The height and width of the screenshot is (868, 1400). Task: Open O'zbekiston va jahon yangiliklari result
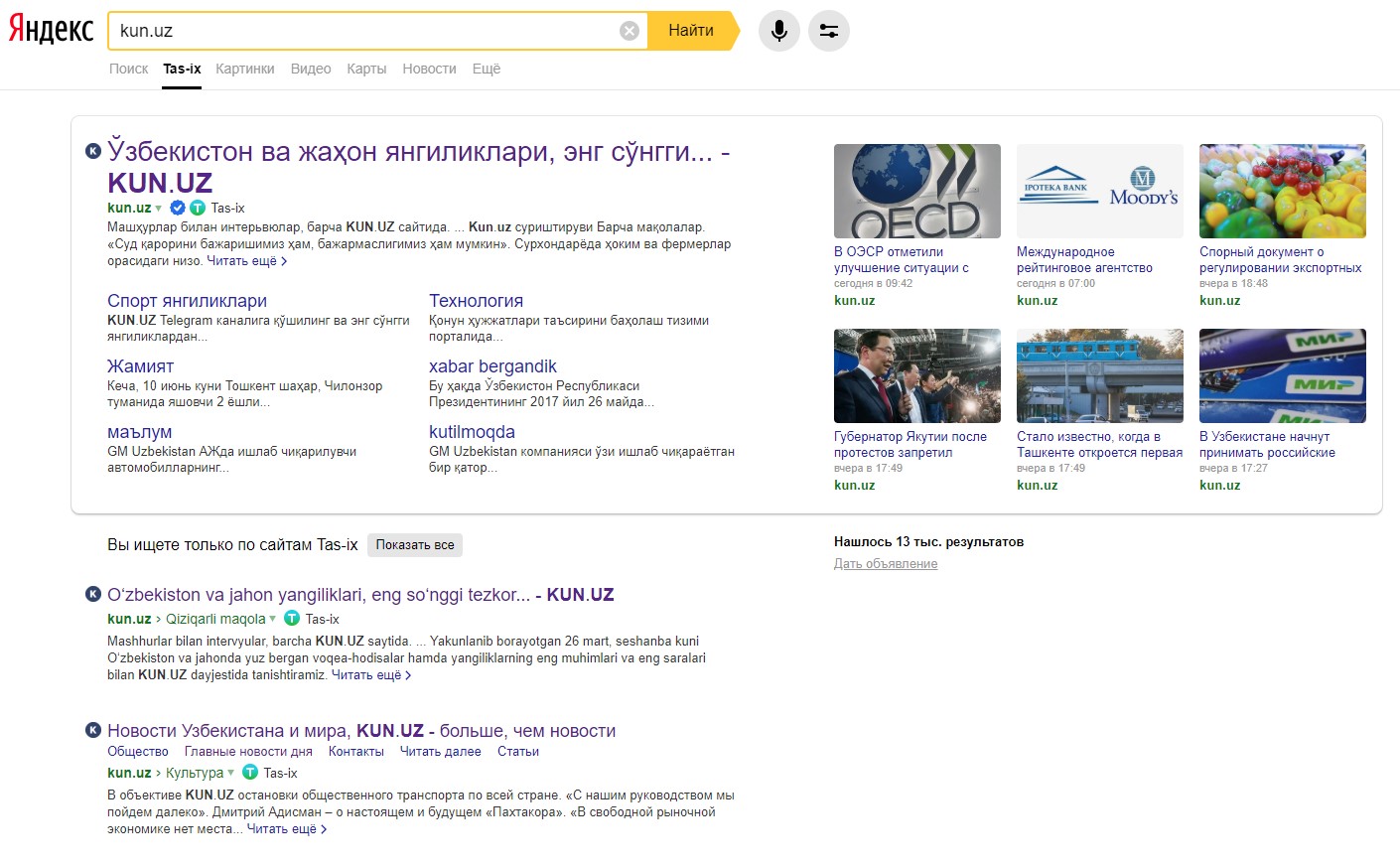tap(360, 595)
